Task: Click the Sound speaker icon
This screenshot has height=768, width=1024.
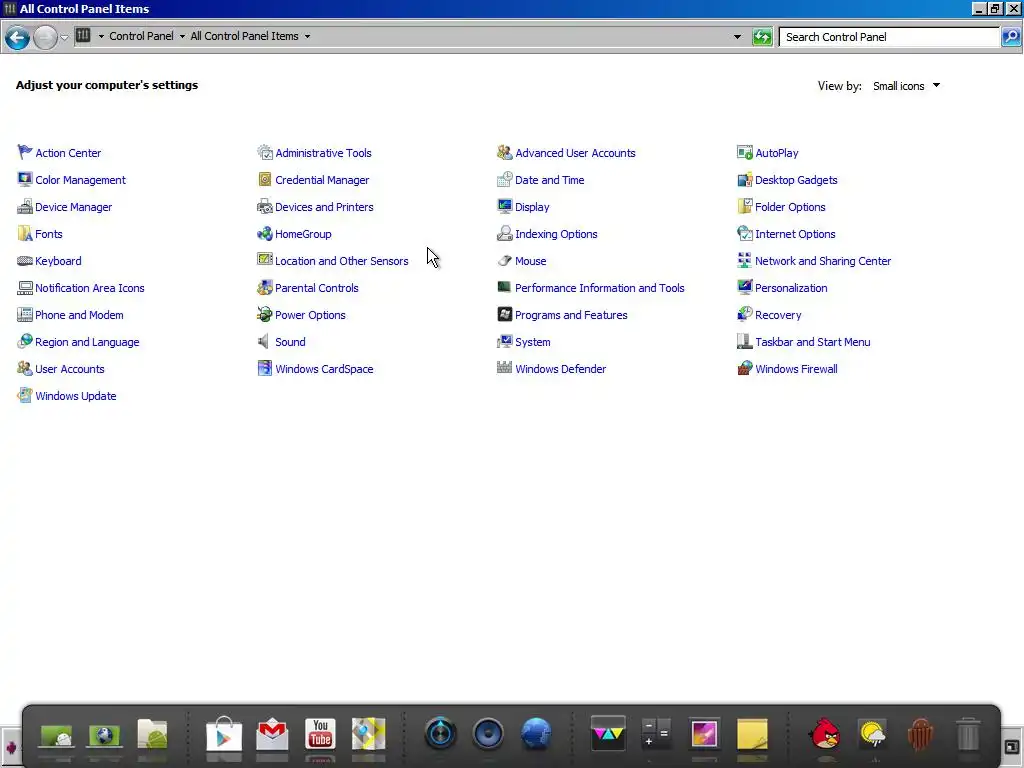Action: click(x=264, y=342)
